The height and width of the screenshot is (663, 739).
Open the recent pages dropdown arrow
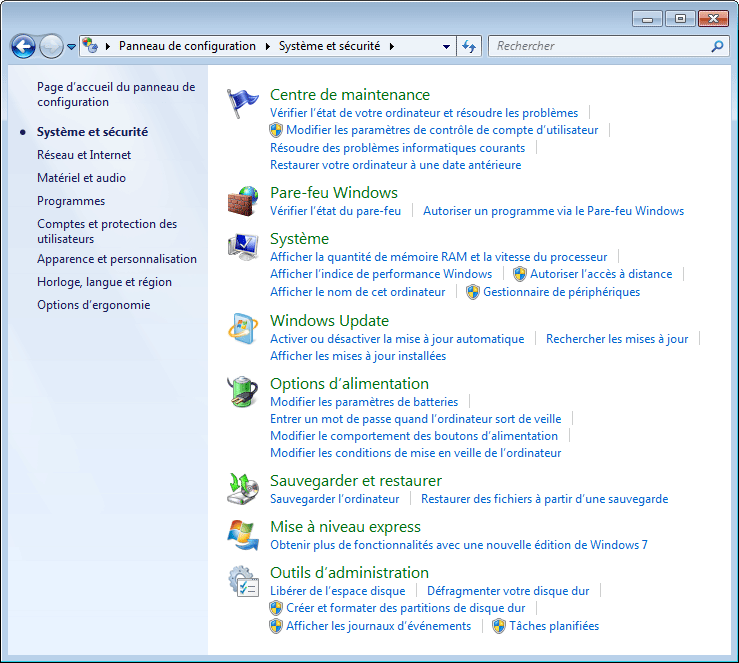point(72,47)
